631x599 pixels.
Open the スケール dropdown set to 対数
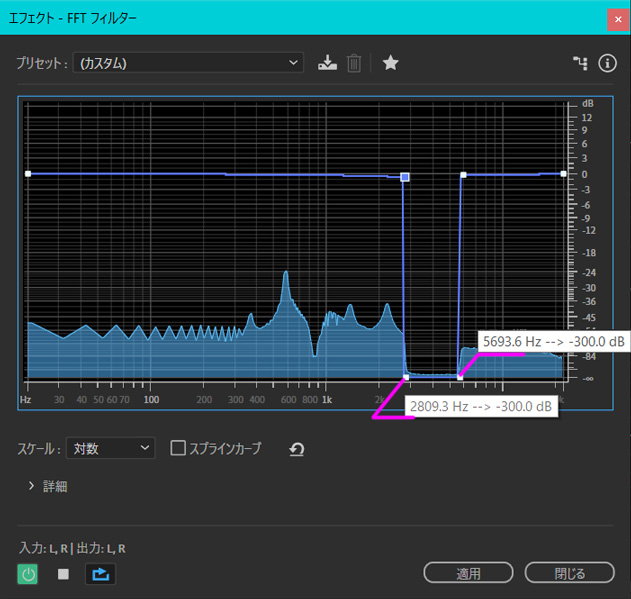coord(110,448)
